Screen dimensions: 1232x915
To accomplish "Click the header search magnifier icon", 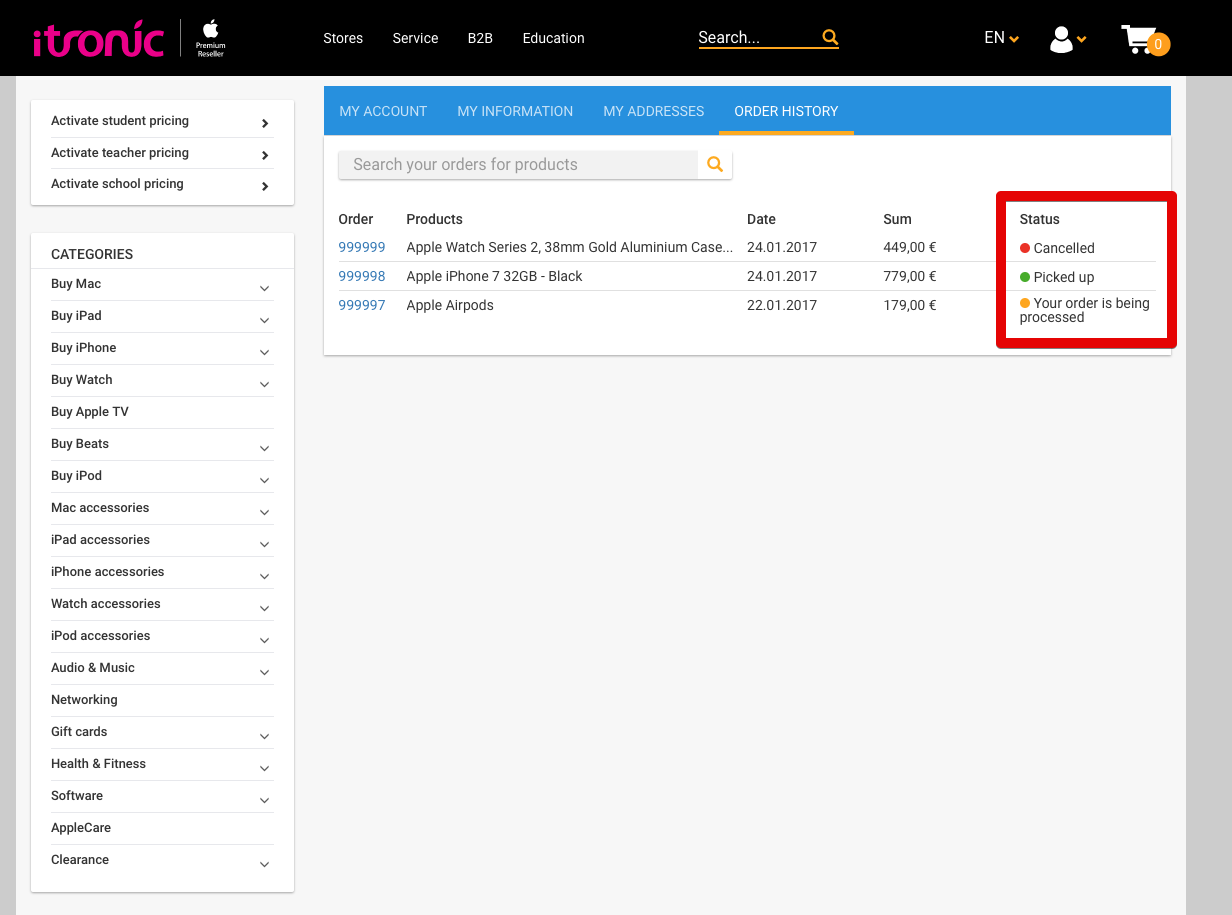I will tap(830, 37).
